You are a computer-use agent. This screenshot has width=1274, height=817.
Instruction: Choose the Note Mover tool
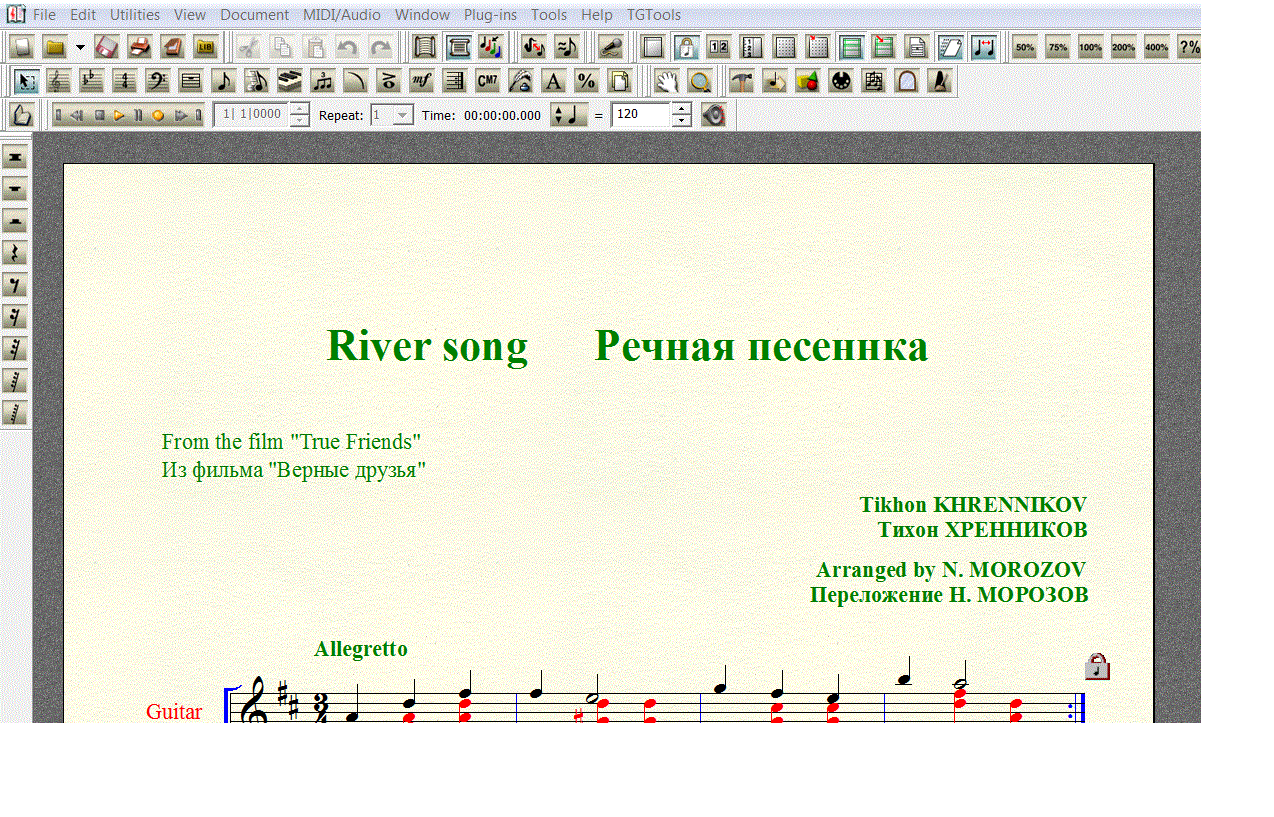click(x=775, y=81)
